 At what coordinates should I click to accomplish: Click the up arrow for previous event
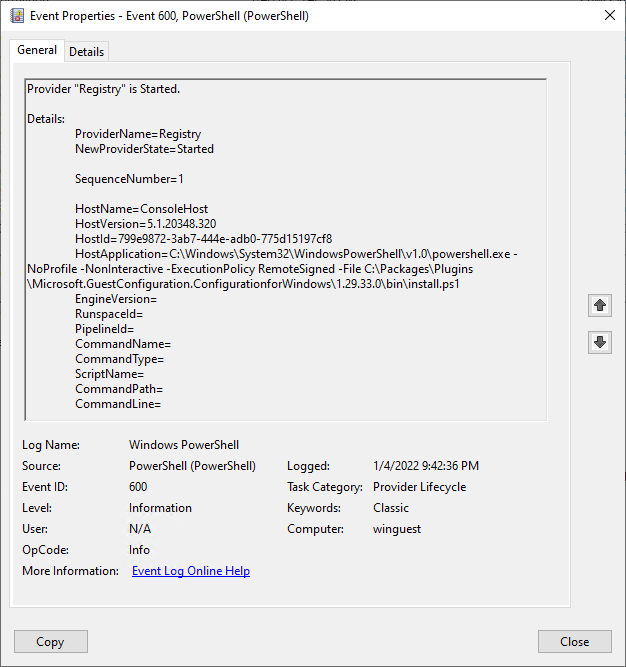point(600,305)
